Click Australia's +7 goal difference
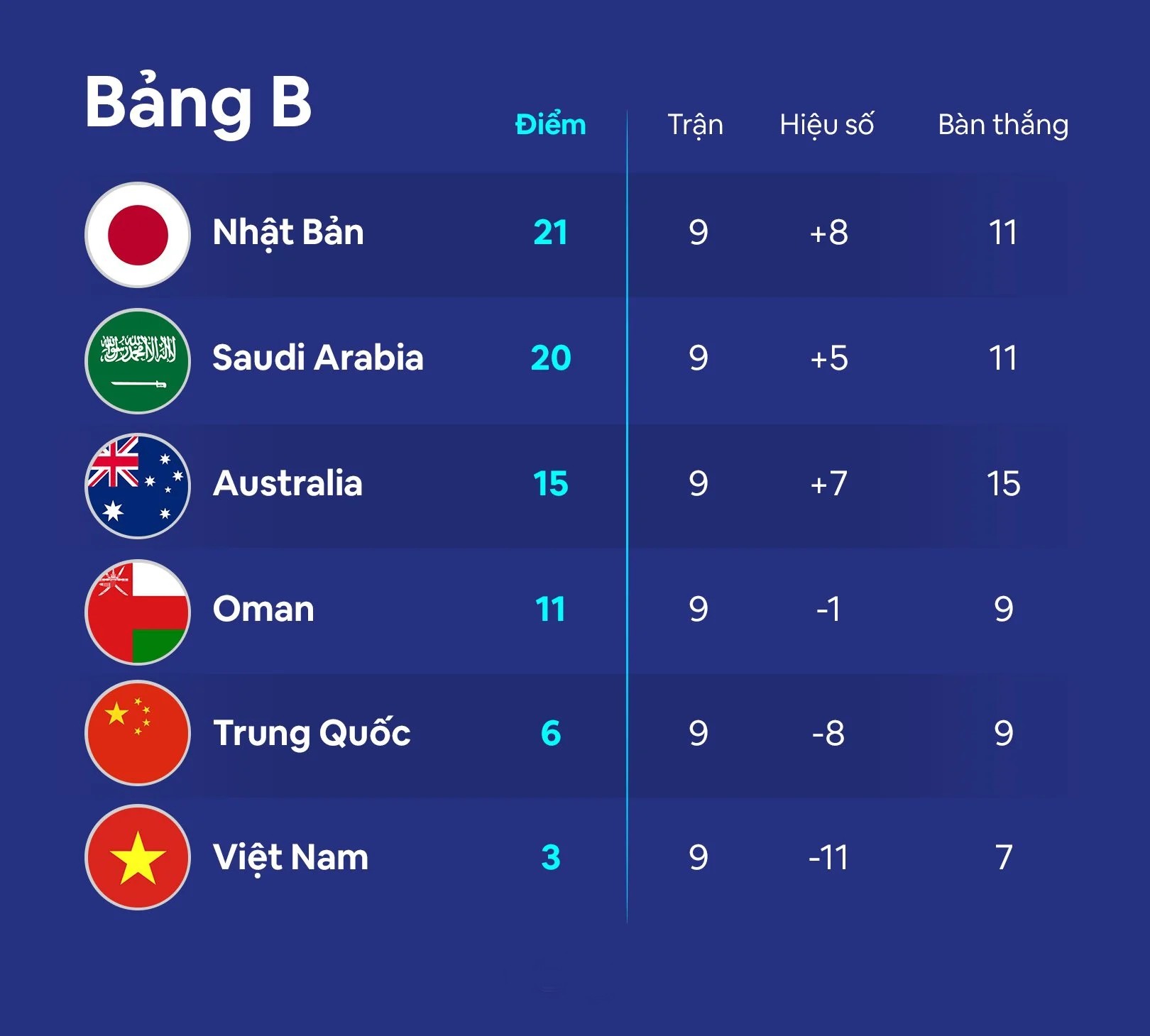This screenshot has width=1150, height=1036. [x=828, y=483]
